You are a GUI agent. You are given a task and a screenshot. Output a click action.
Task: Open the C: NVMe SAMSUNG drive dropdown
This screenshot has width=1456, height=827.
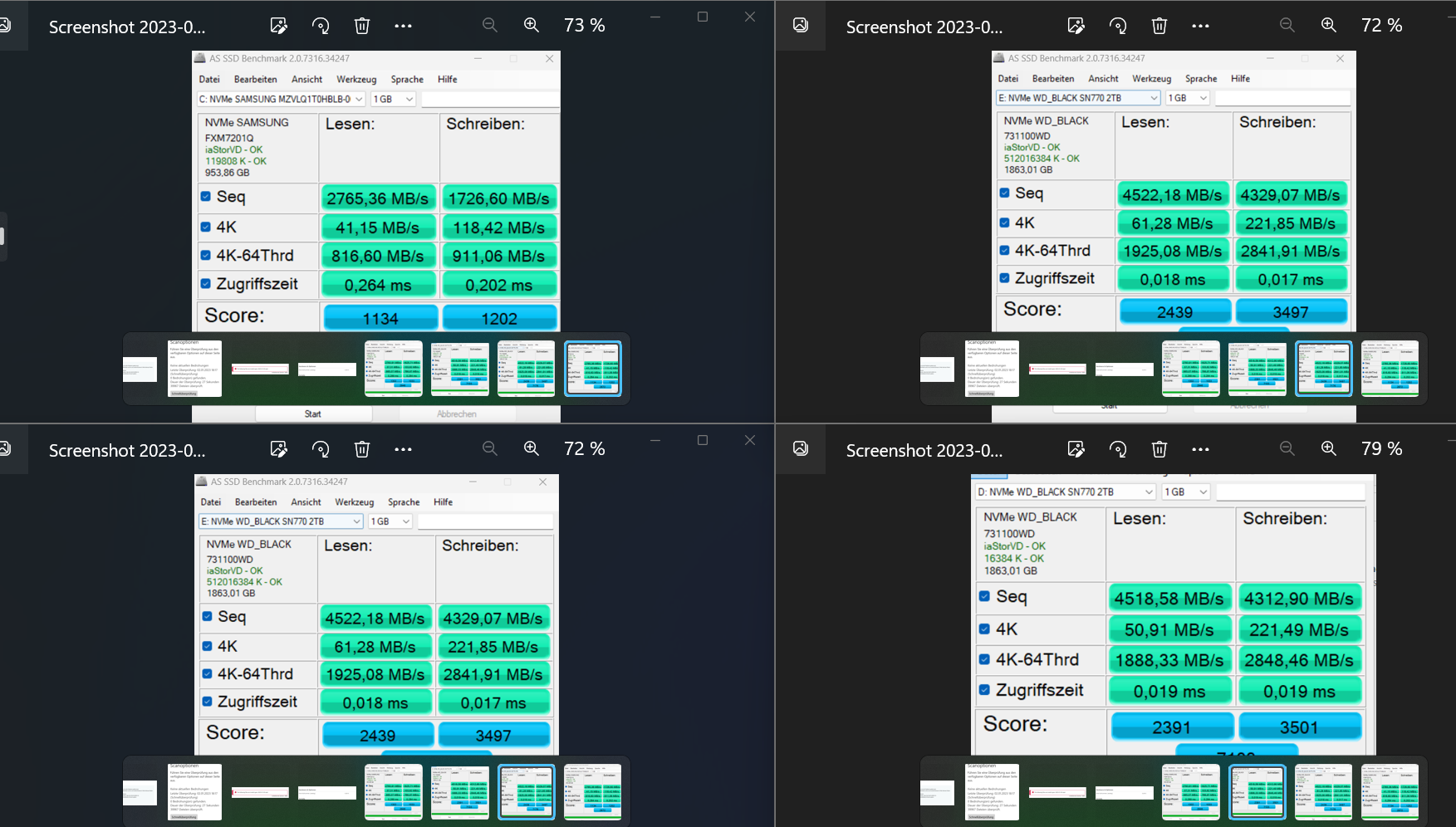click(281, 99)
